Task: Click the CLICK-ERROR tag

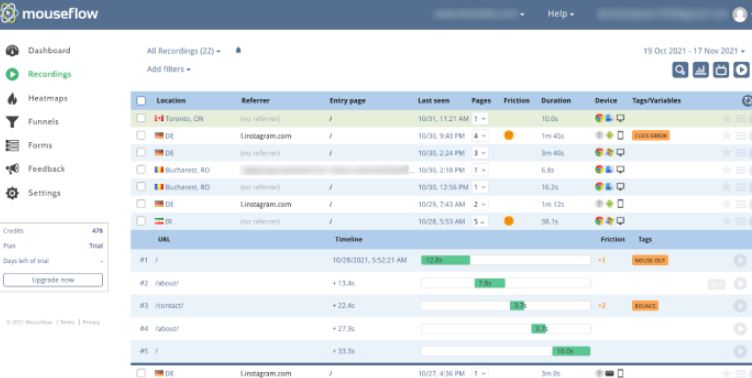Action: [x=650, y=136]
